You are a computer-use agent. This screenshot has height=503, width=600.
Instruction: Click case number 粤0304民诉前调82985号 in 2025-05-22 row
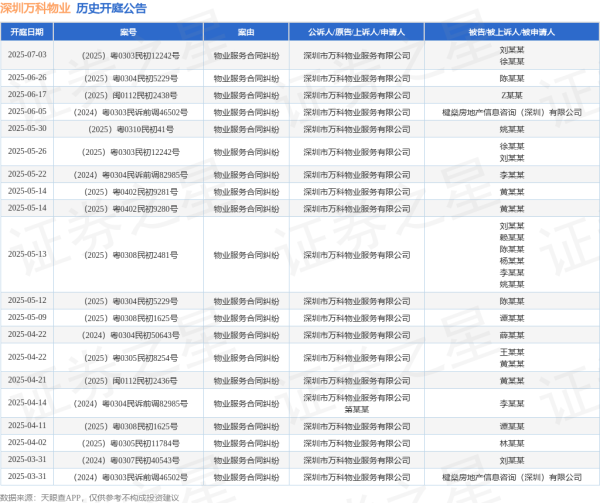131,175
